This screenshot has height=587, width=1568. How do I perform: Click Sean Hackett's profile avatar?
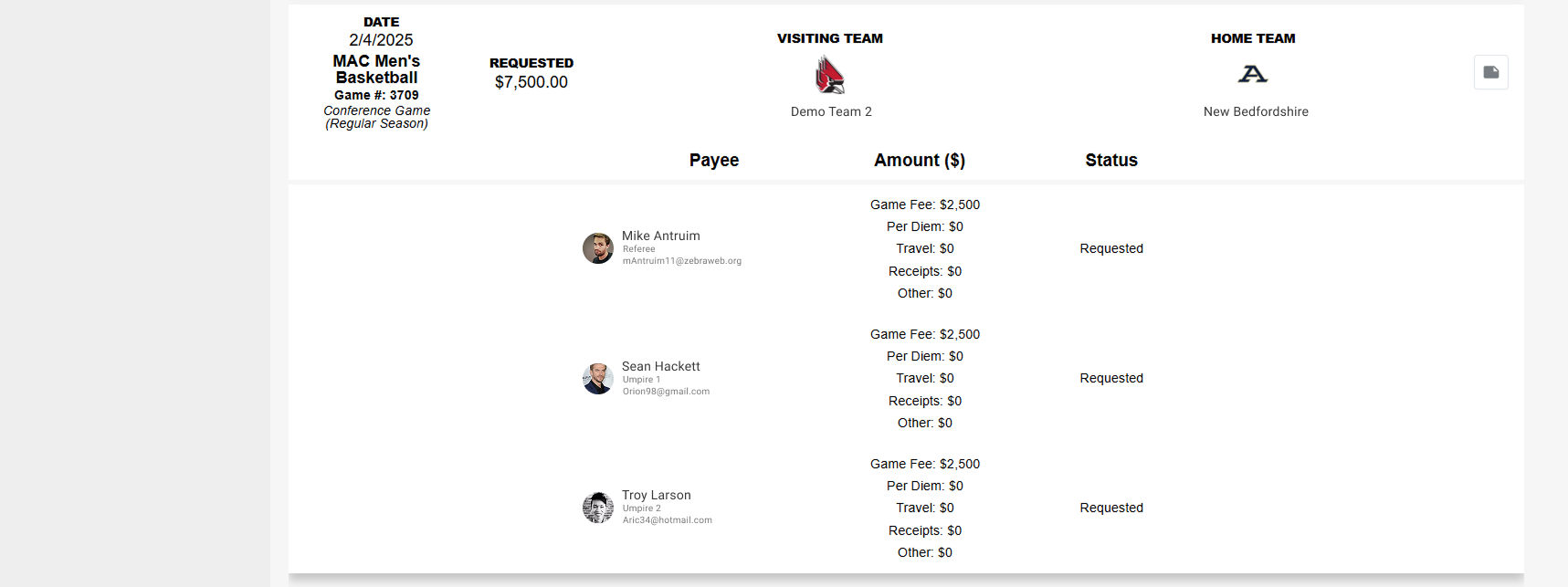tap(598, 379)
